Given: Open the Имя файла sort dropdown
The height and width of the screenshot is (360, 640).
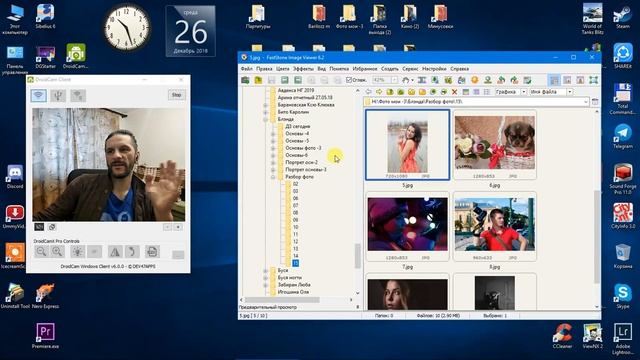Looking at the screenshot, I should click(570, 92).
